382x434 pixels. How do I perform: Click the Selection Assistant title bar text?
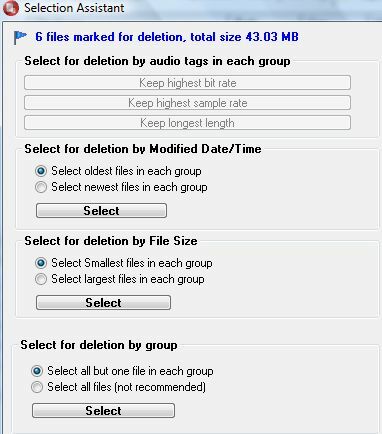point(74,7)
